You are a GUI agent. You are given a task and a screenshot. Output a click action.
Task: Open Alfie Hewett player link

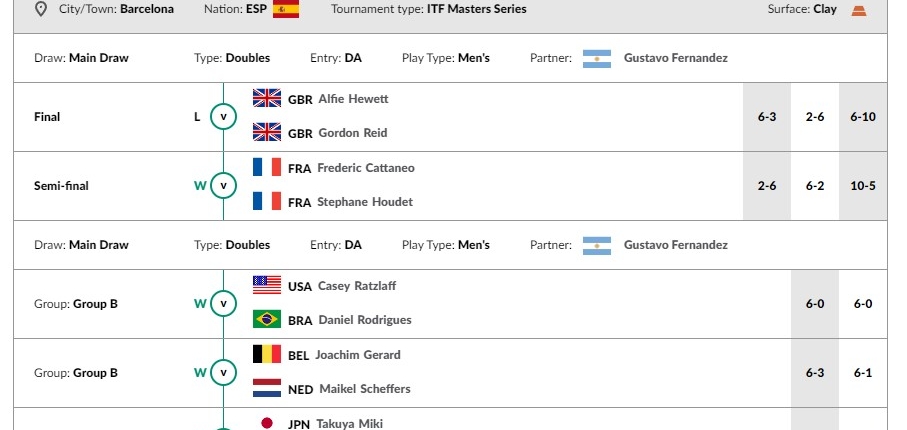(353, 99)
